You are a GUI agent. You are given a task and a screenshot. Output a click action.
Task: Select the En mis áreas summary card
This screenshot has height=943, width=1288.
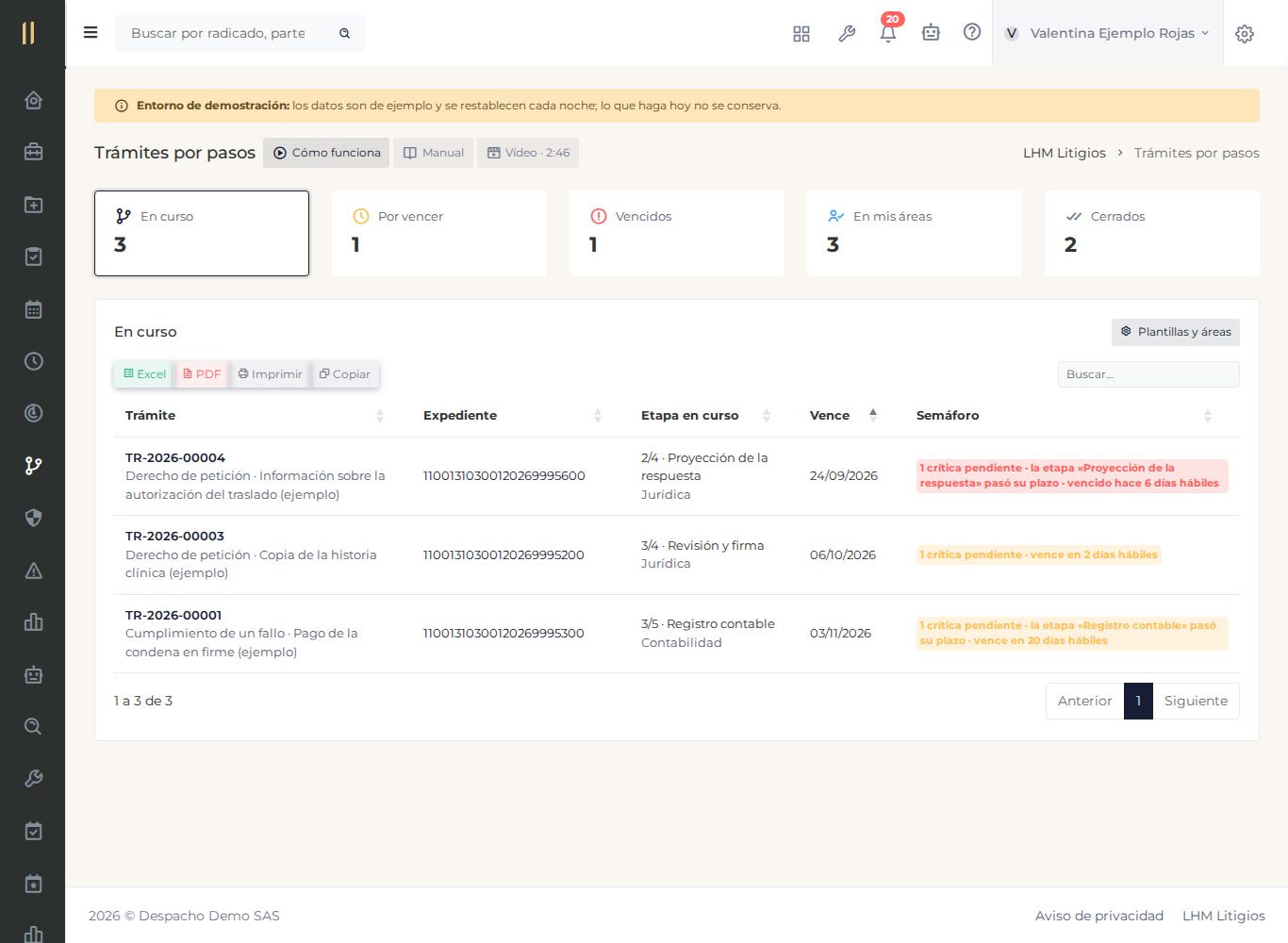click(915, 233)
